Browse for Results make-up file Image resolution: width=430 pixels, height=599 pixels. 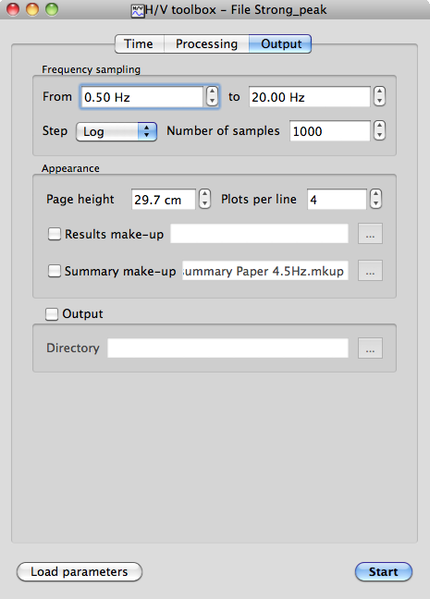(x=370, y=234)
